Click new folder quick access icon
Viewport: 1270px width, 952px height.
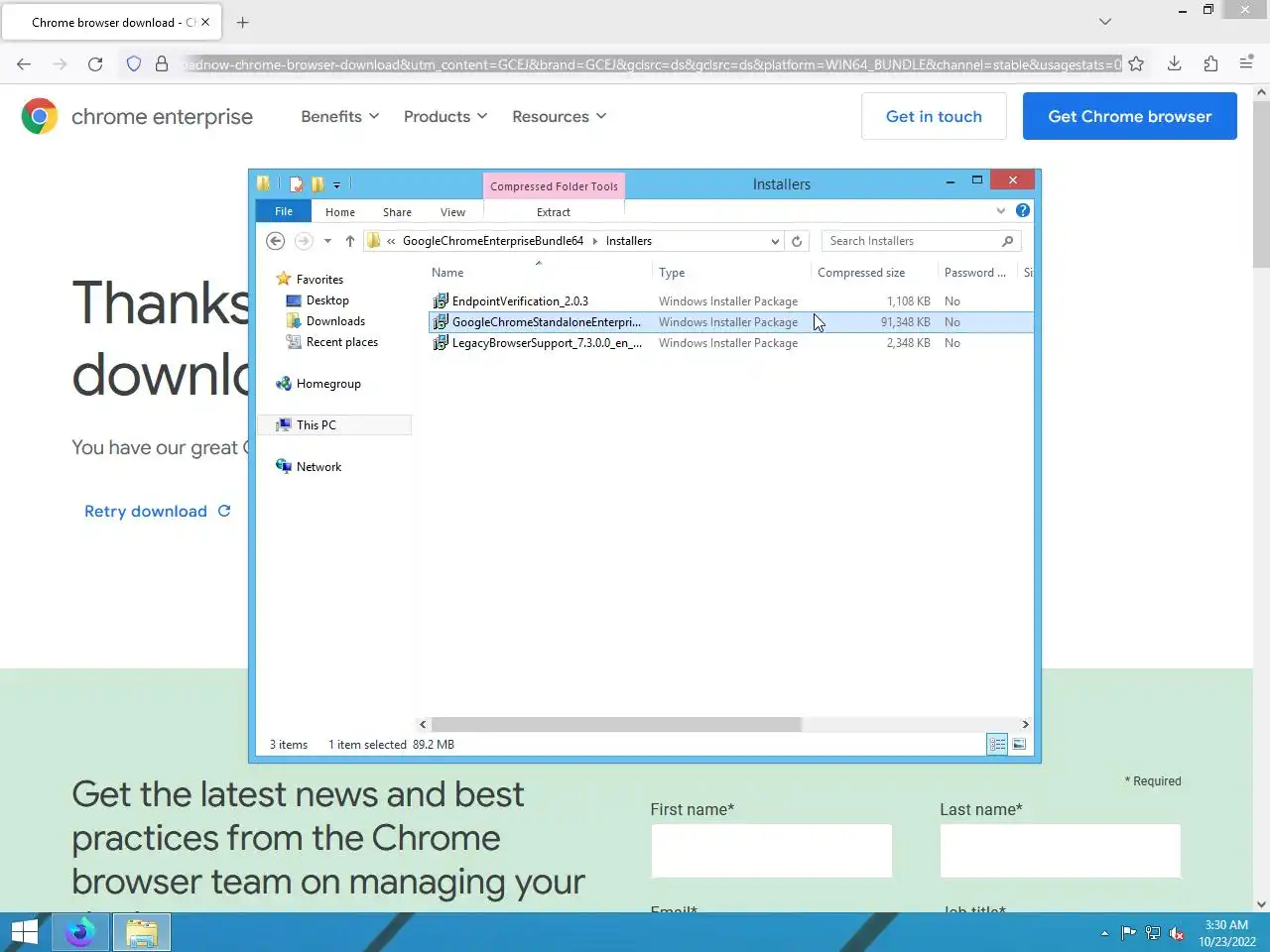[317, 183]
